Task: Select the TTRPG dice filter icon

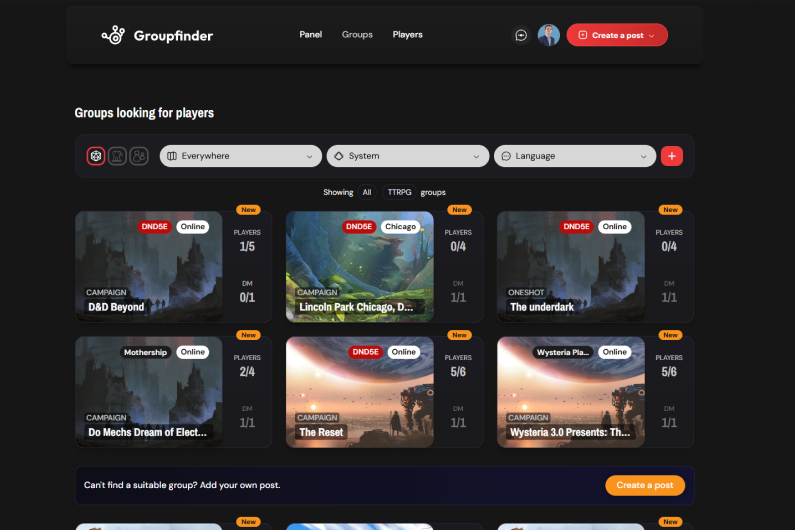Action: pyautogui.click(x=96, y=156)
